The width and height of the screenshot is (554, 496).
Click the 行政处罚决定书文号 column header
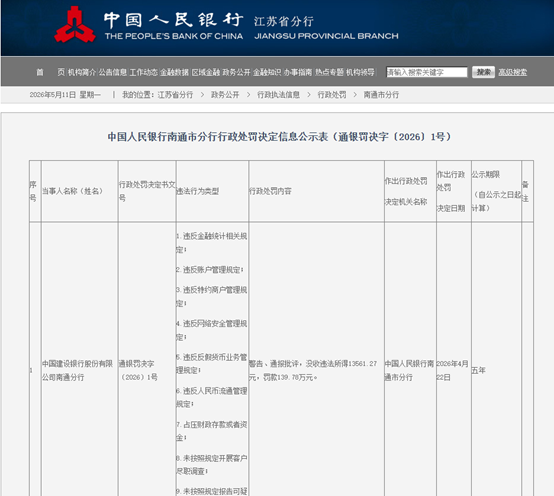[x=147, y=191]
